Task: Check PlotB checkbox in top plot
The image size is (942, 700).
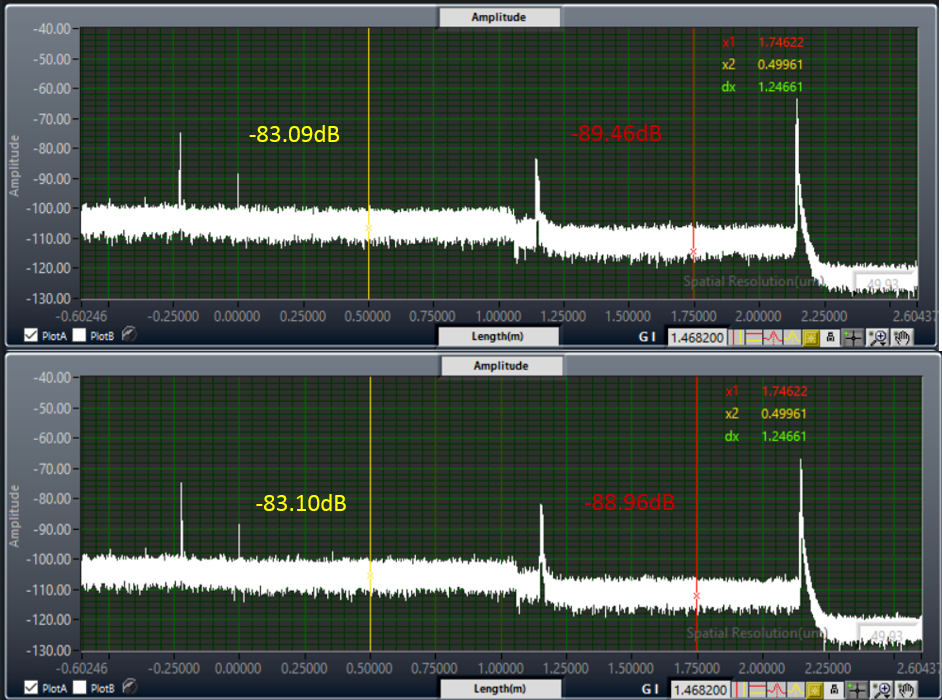Action: [x=79, y=335]
